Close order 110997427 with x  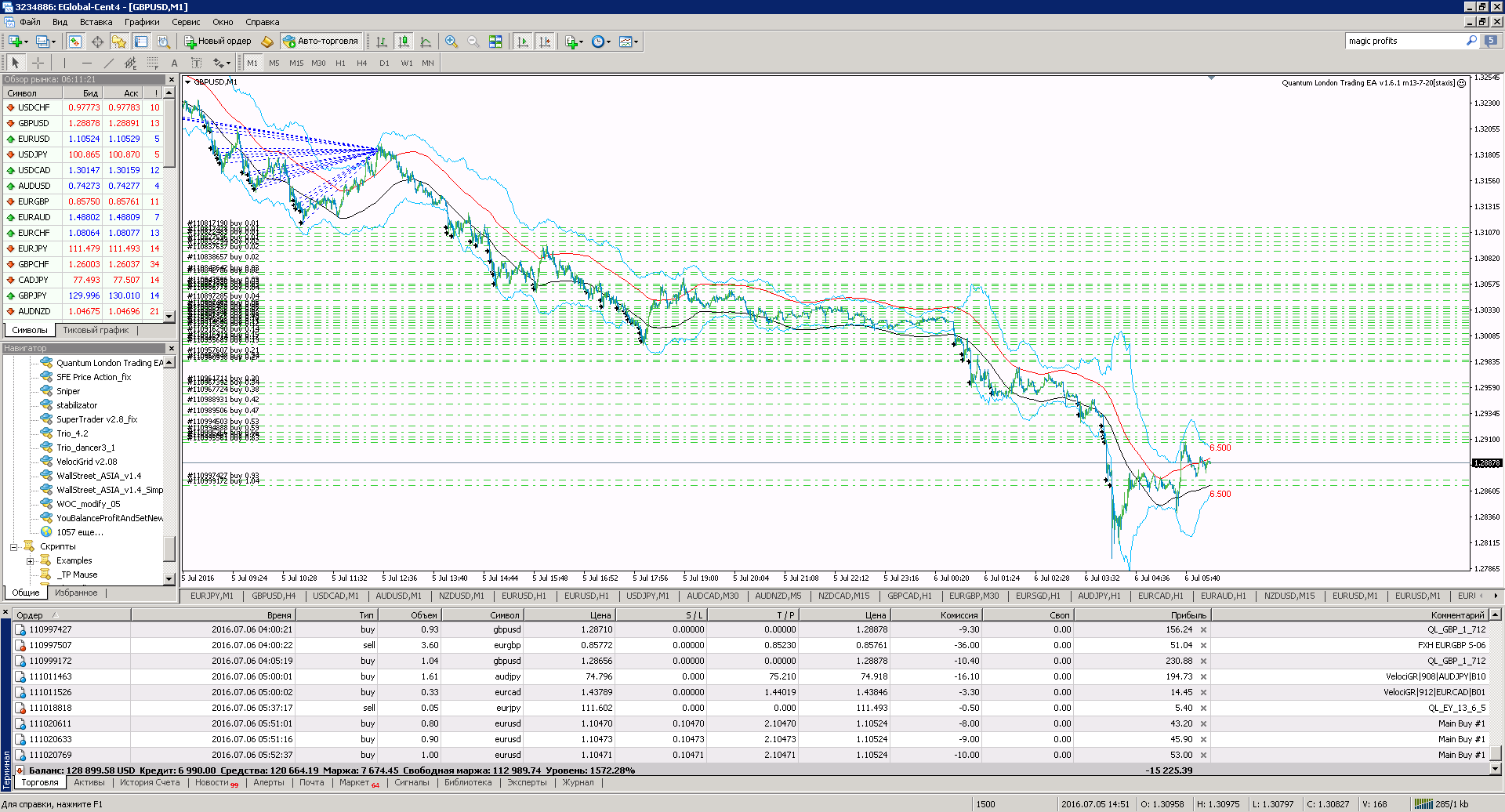click(1203, 629)
